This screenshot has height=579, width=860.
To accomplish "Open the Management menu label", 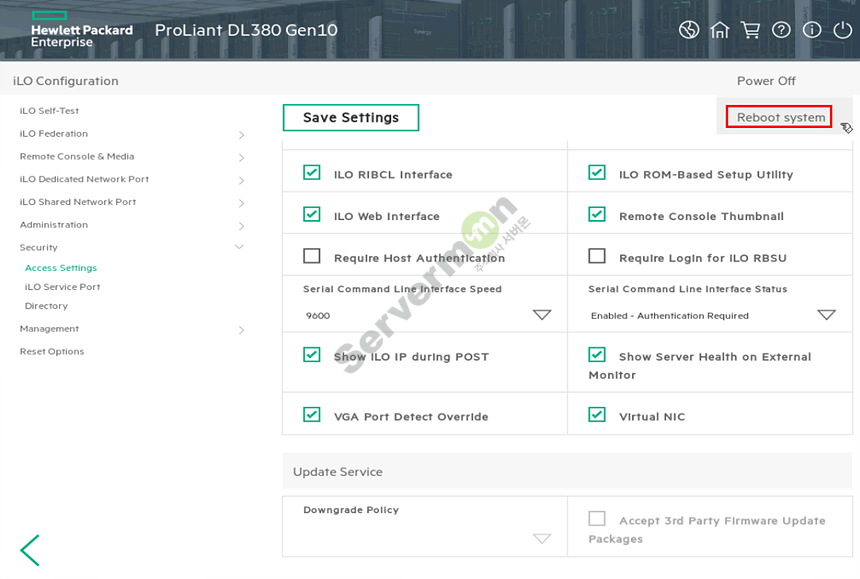I will pyautogui.click(x=49, y=328).
